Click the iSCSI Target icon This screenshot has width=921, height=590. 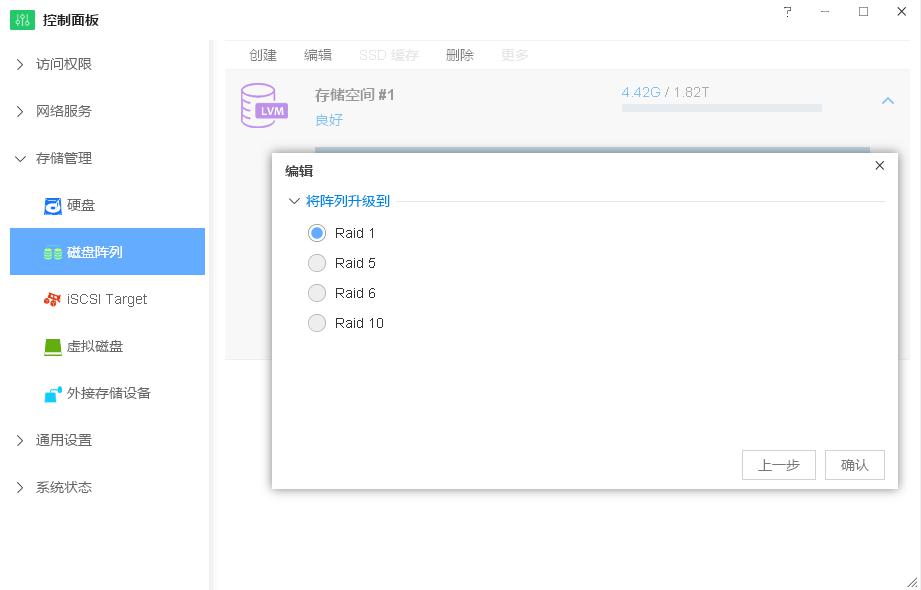click(53, 300)
